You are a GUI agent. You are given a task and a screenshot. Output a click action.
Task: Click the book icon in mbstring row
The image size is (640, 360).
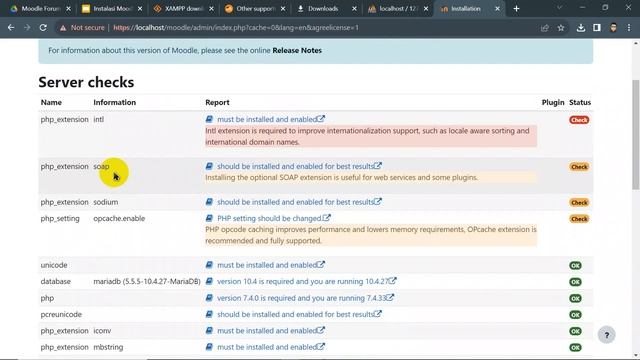(209, 347)
